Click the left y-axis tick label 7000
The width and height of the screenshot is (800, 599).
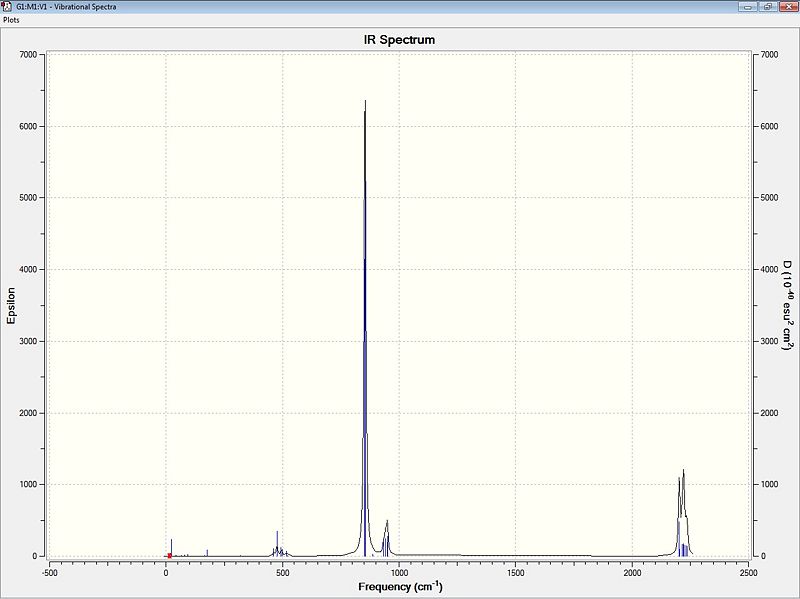pyautogui.click(x=29, y=55)
